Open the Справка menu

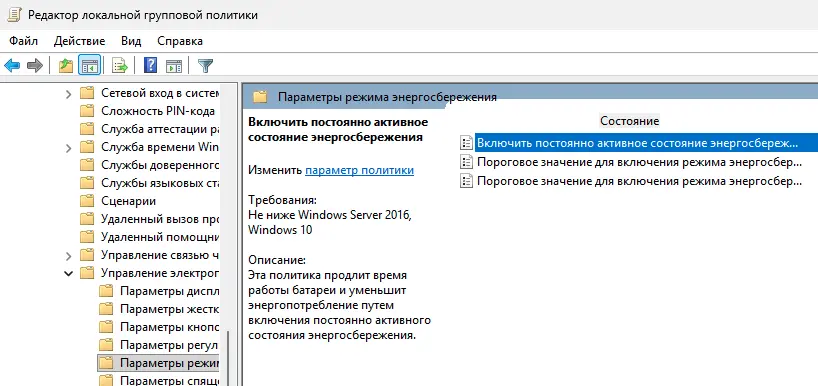point(180,41)
